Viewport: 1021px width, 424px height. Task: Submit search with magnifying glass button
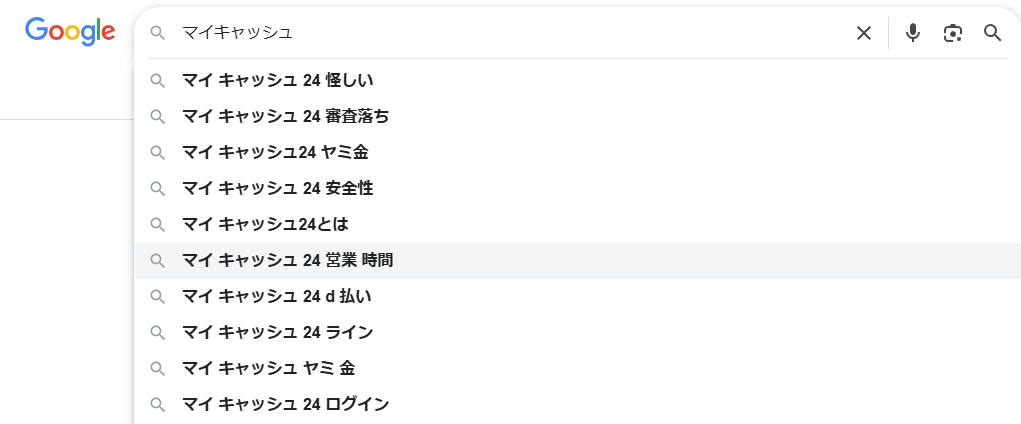tap(992, 33)
